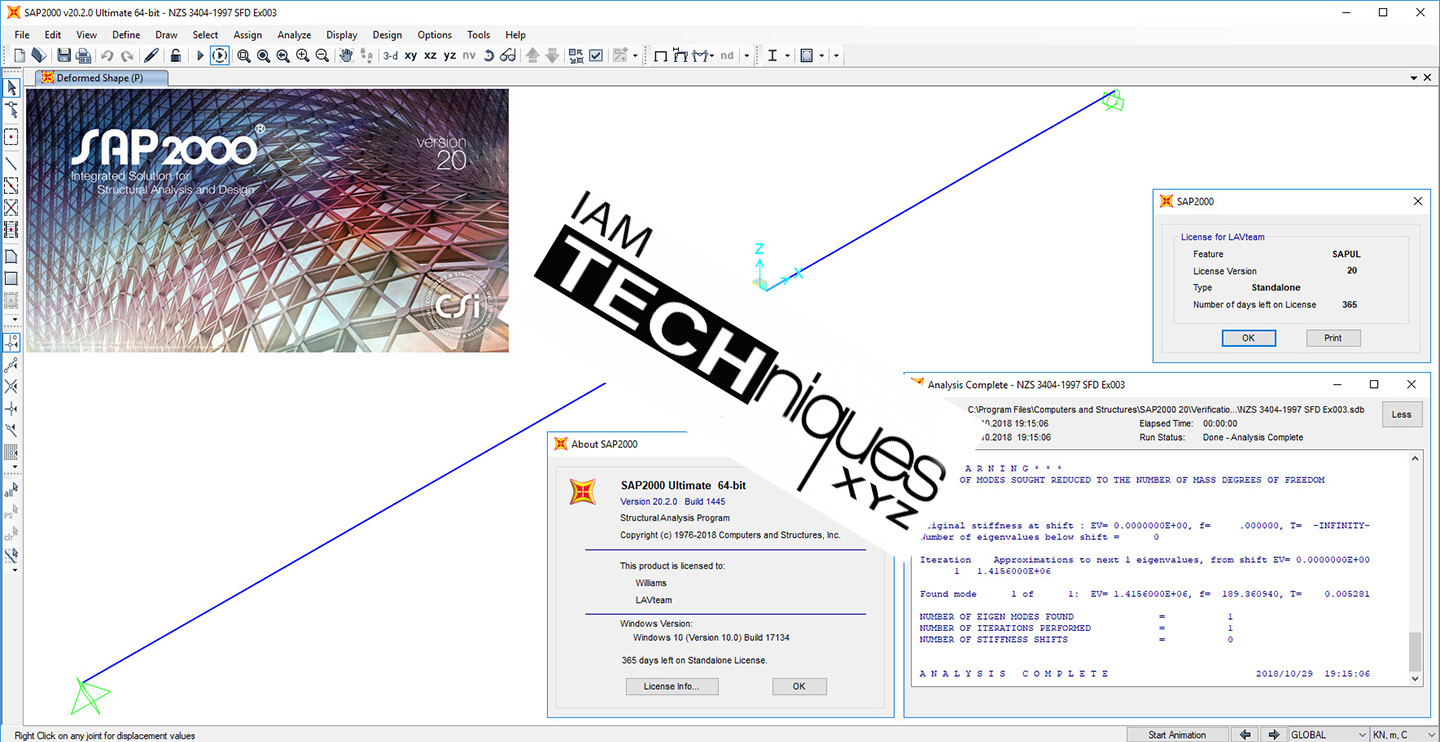This screenshot has width=1440, height=742.
Task: Expand dropdown arrow beside nd toolbar button
Action: pos(747,56)
